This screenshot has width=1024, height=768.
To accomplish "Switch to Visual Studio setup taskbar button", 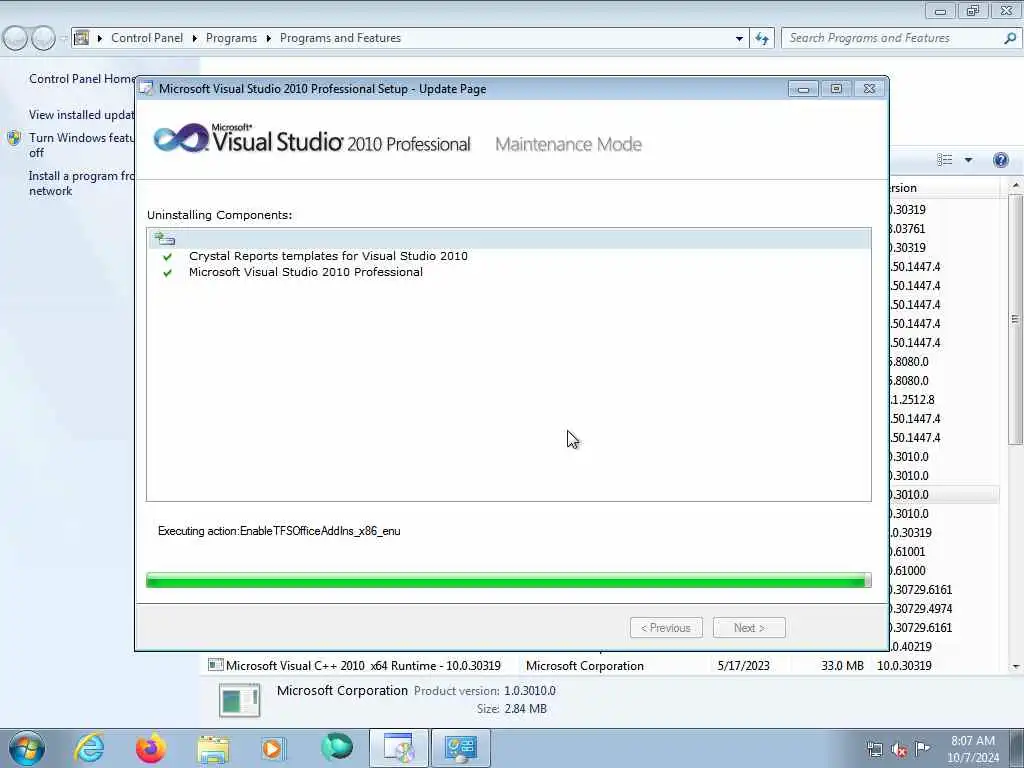I will point(399,748).
